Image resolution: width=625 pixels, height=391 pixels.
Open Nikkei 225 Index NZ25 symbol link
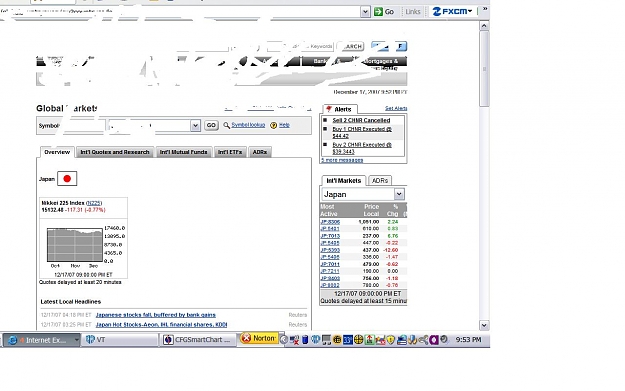point(94,203)
